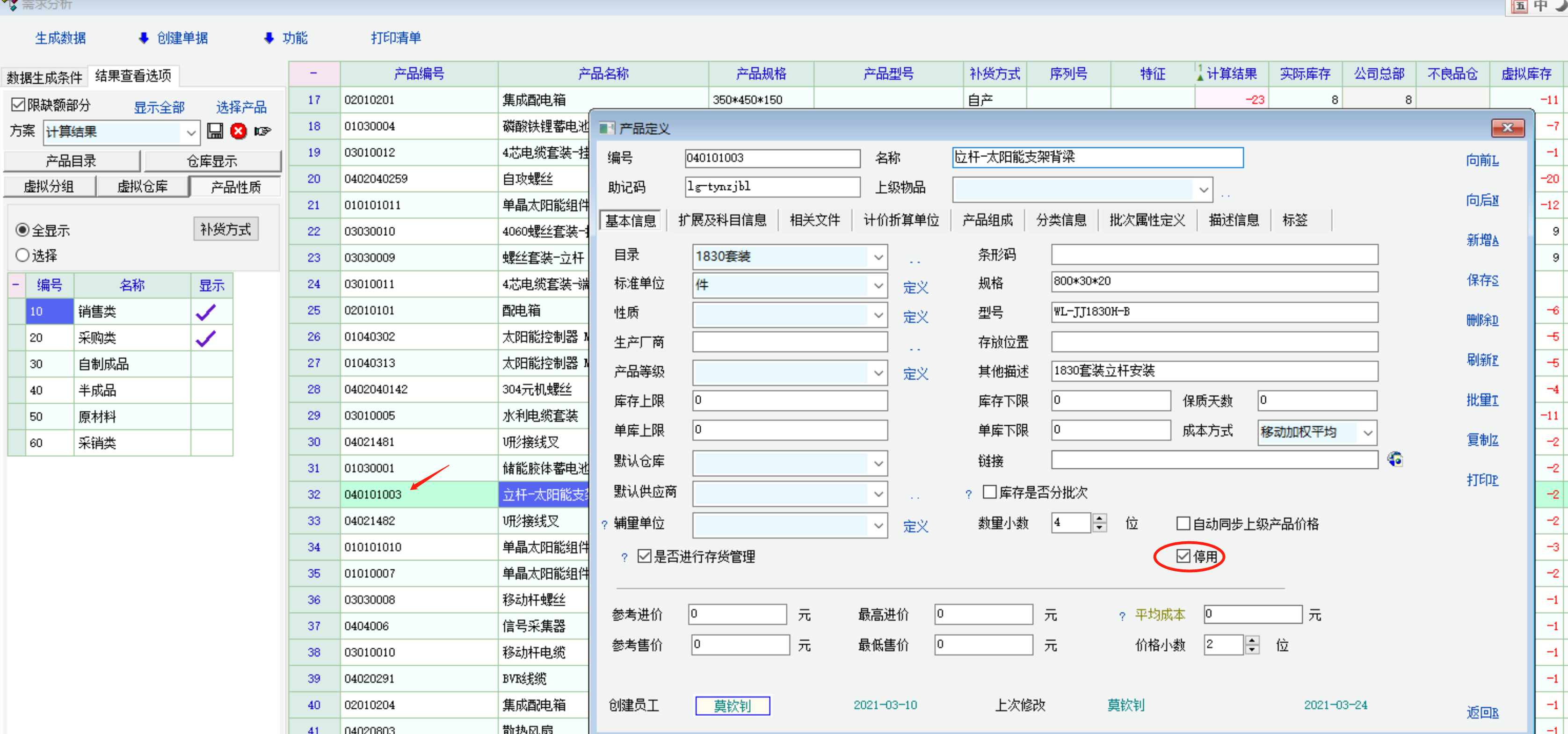The height and width of the screenshot is (734, 1568).
Task: Open the 成本方式 dropdown
Action: [1368, 433]
